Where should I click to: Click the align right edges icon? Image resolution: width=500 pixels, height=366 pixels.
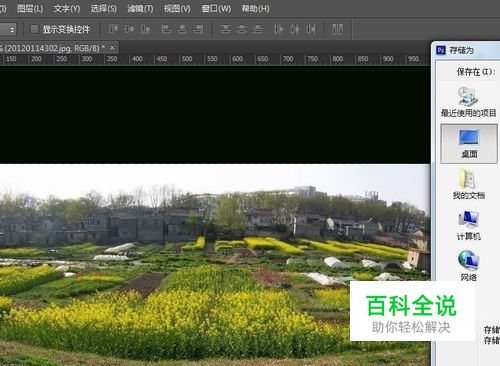pos(198,29)
